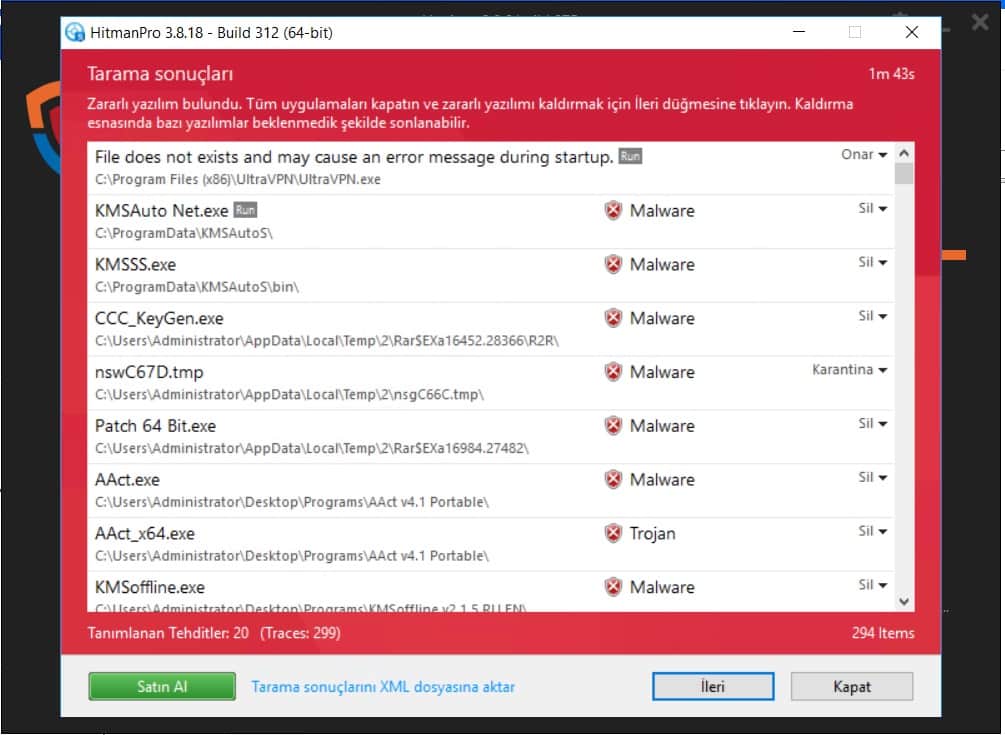Select the CCC_KeyGen.exe file name
This screenshot has width=1005, height=735.
[x=159, y=318]
